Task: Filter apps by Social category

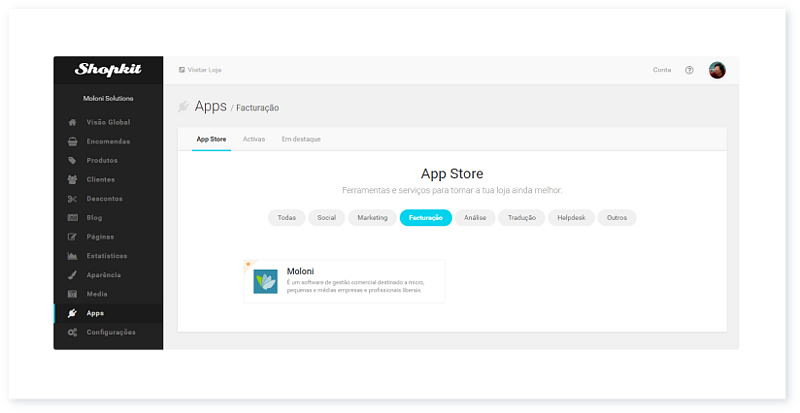Action: (x=327, y=217)
